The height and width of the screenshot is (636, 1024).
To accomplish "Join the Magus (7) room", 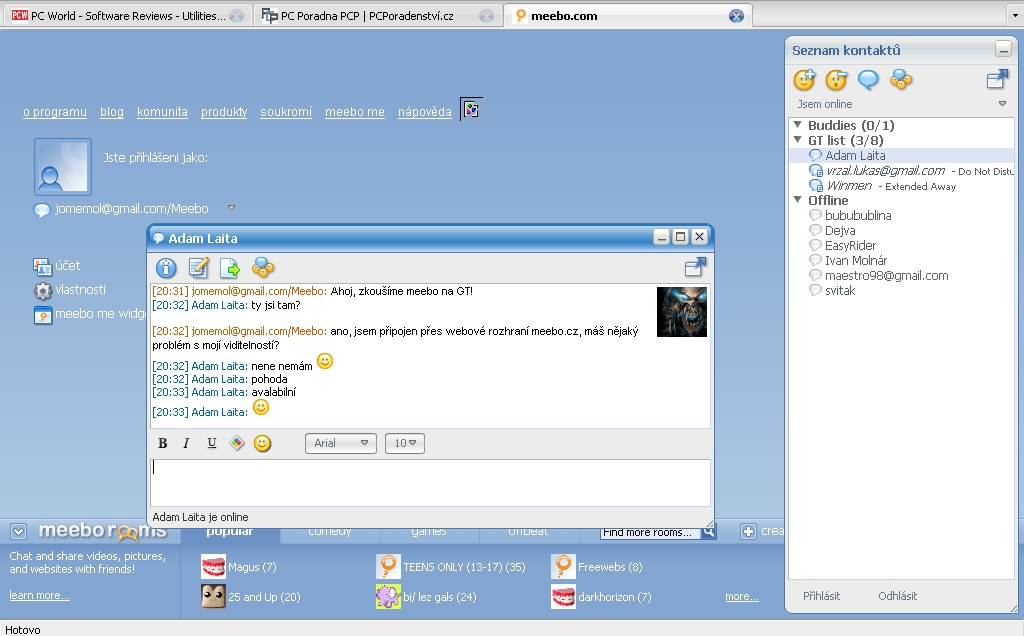I will (x=239, y=567).
